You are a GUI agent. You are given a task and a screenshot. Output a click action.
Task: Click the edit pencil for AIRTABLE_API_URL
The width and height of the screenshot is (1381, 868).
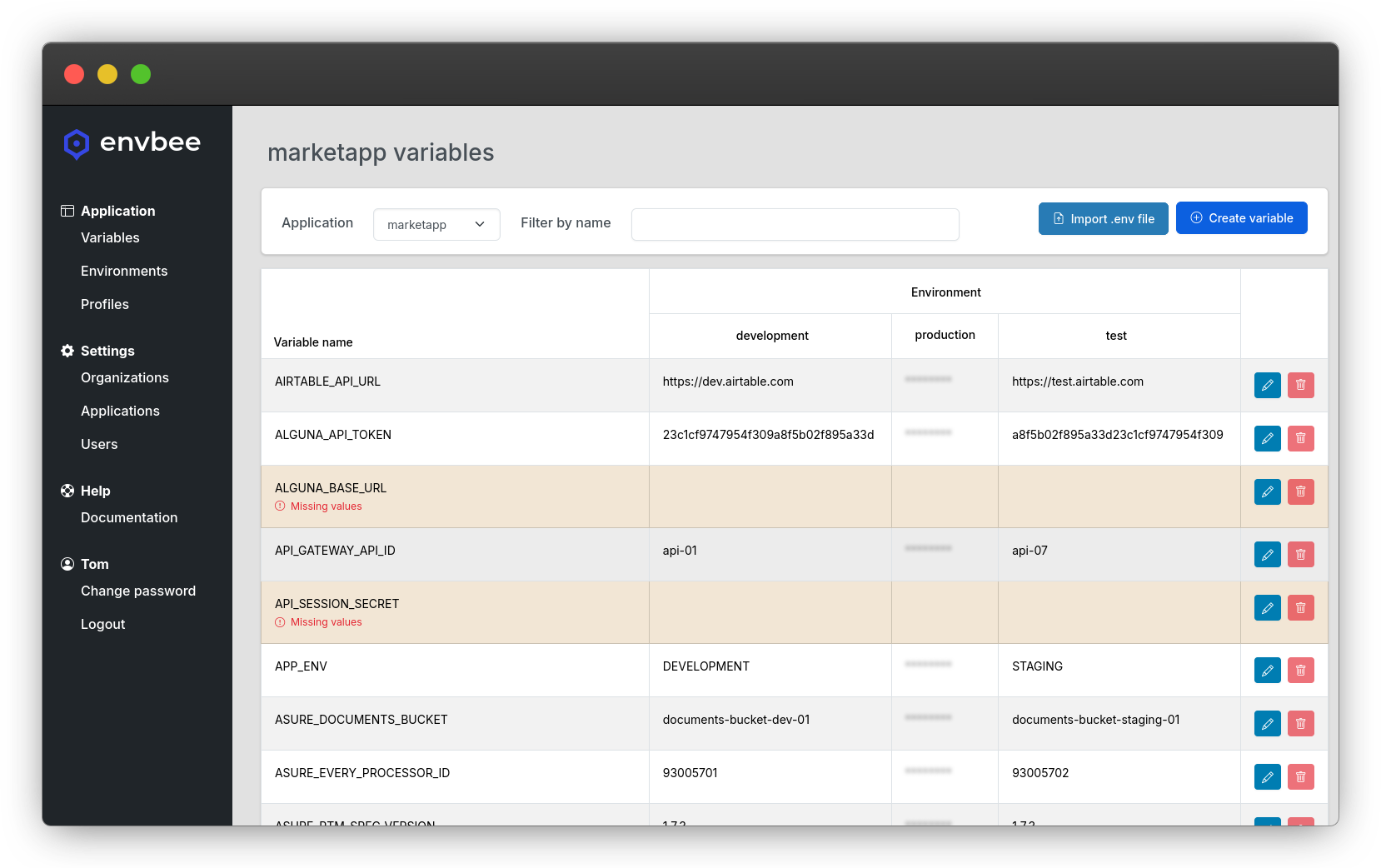[1267, 385]
